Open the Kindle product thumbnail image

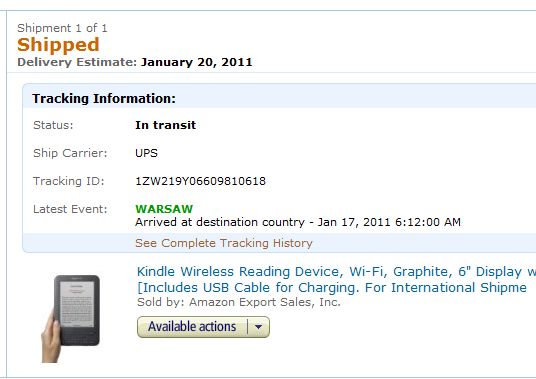71,318
